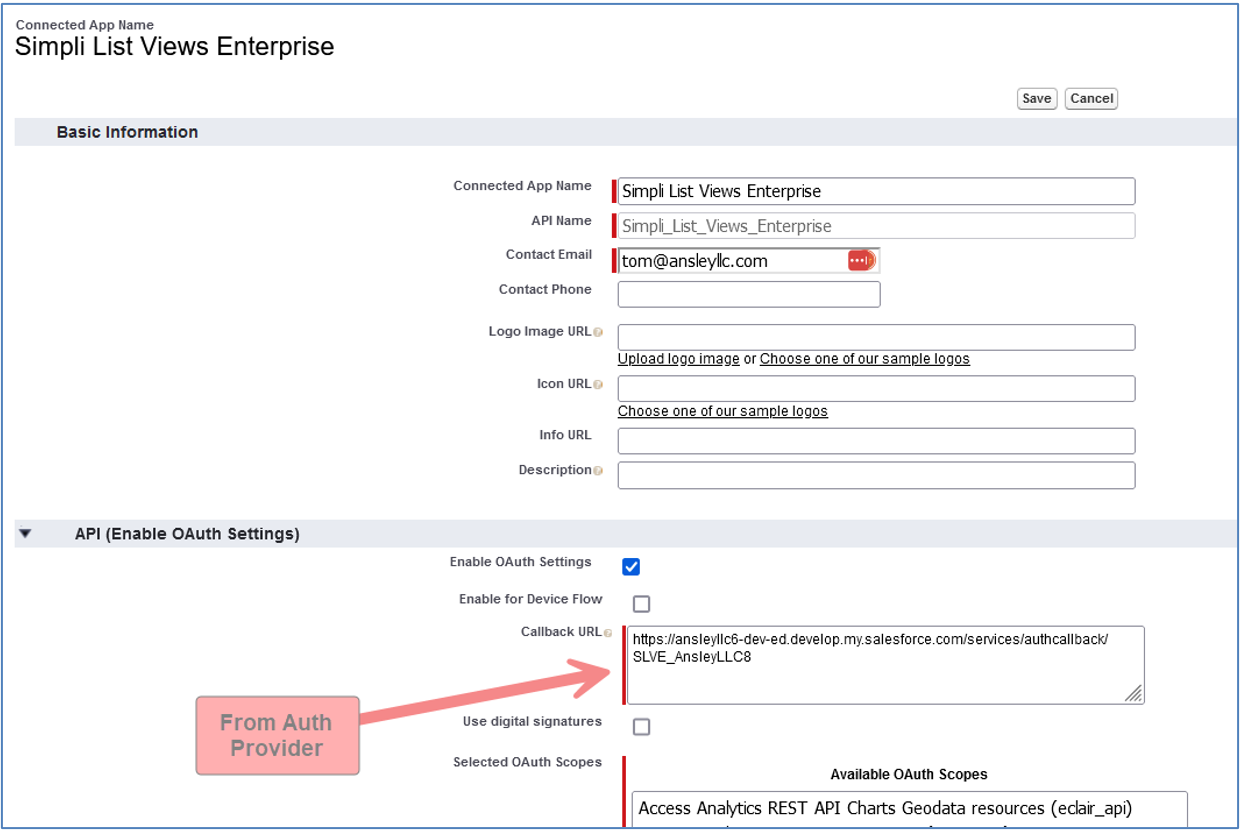Collapse the API (Enable OAuth Settings) section

click(x=25, y=534)
